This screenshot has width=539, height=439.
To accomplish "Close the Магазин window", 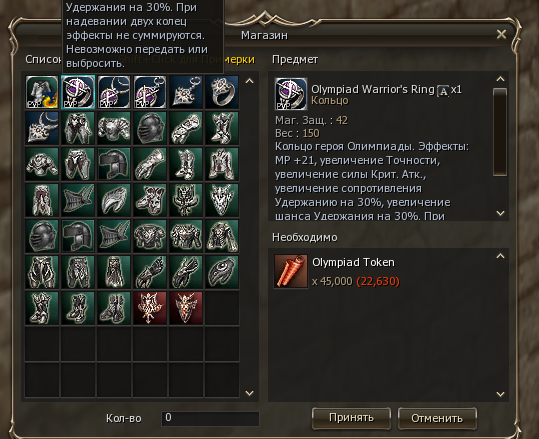I will [502, 34].
